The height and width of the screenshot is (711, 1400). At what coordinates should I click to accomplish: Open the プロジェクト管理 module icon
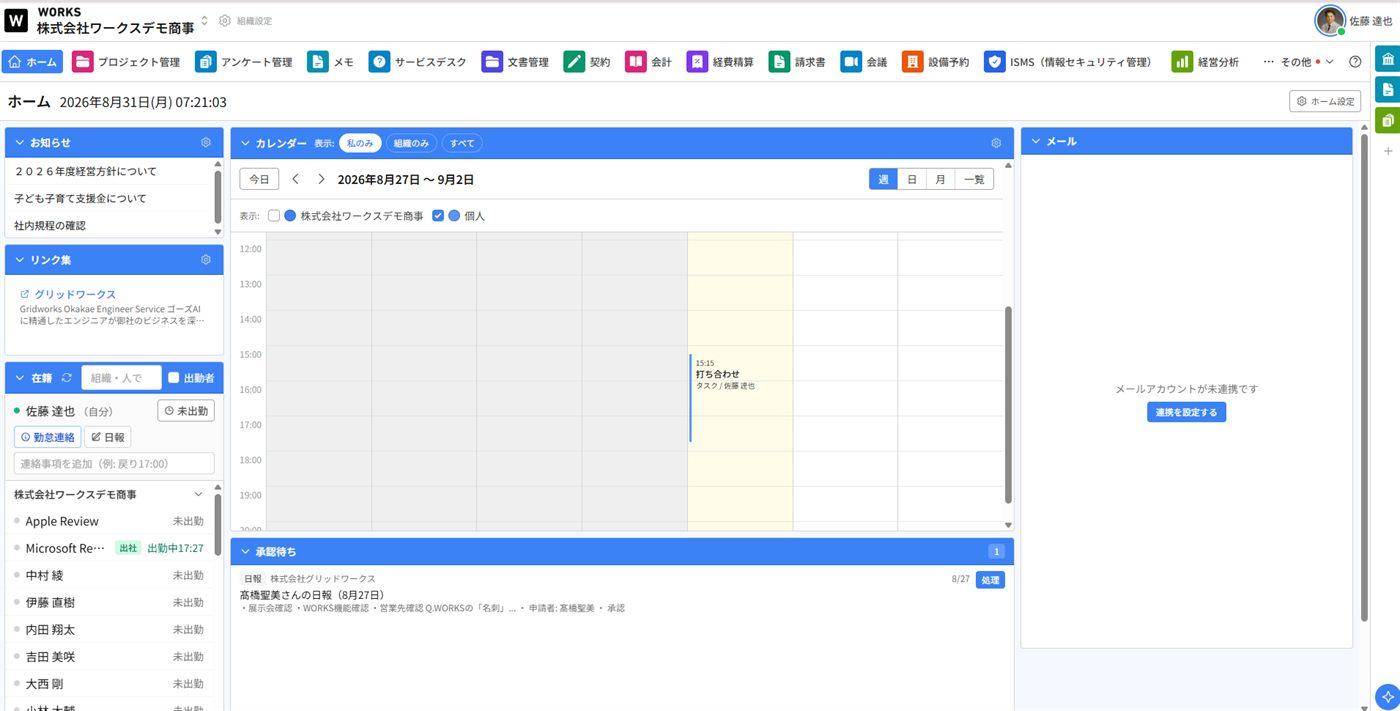click(x=83, y=62)
